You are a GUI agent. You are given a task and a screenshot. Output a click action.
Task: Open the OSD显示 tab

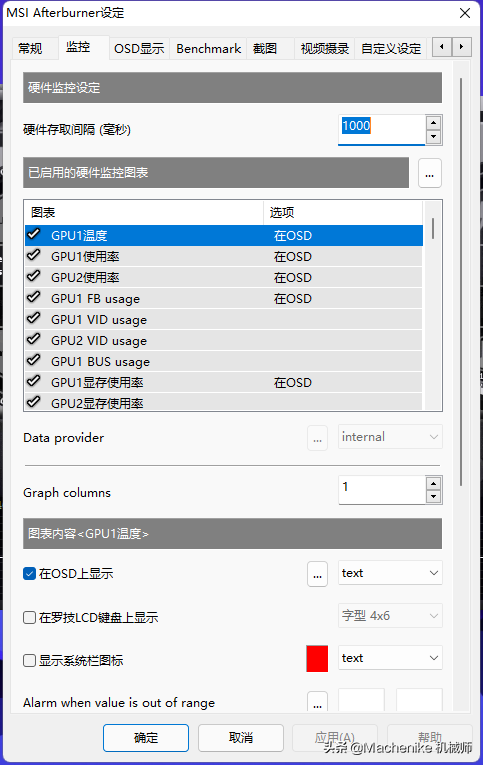139,48
